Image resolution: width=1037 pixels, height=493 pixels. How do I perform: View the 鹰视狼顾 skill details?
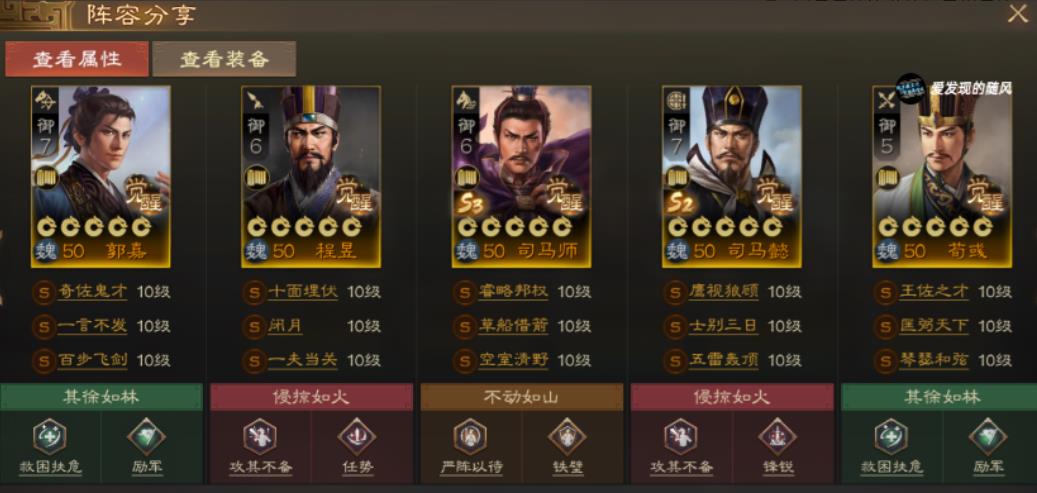(x=723, y=291)
